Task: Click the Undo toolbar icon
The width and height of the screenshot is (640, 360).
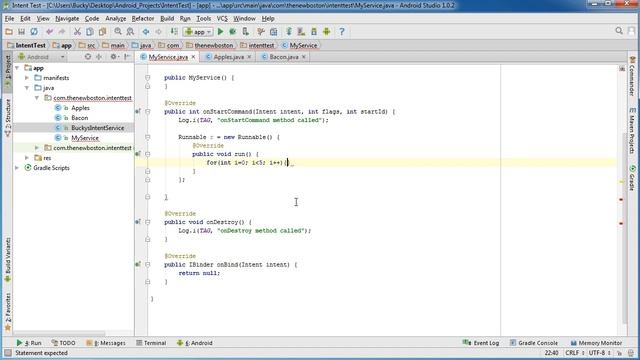Action: [49, 32]
